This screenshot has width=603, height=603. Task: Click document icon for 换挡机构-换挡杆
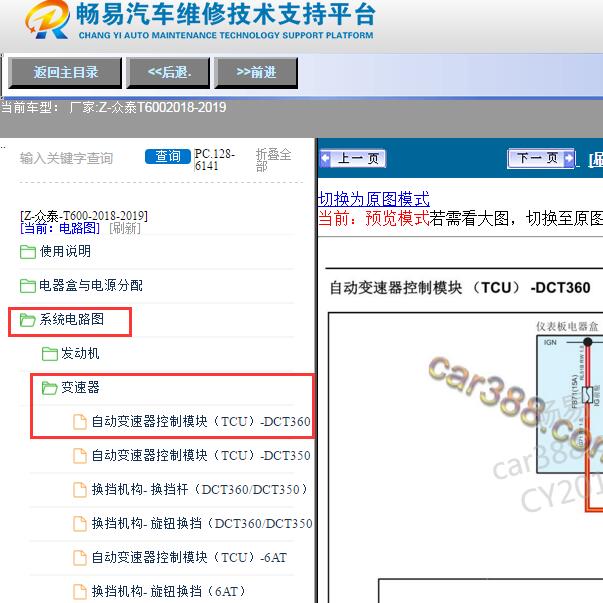click(x=80, y=490)
